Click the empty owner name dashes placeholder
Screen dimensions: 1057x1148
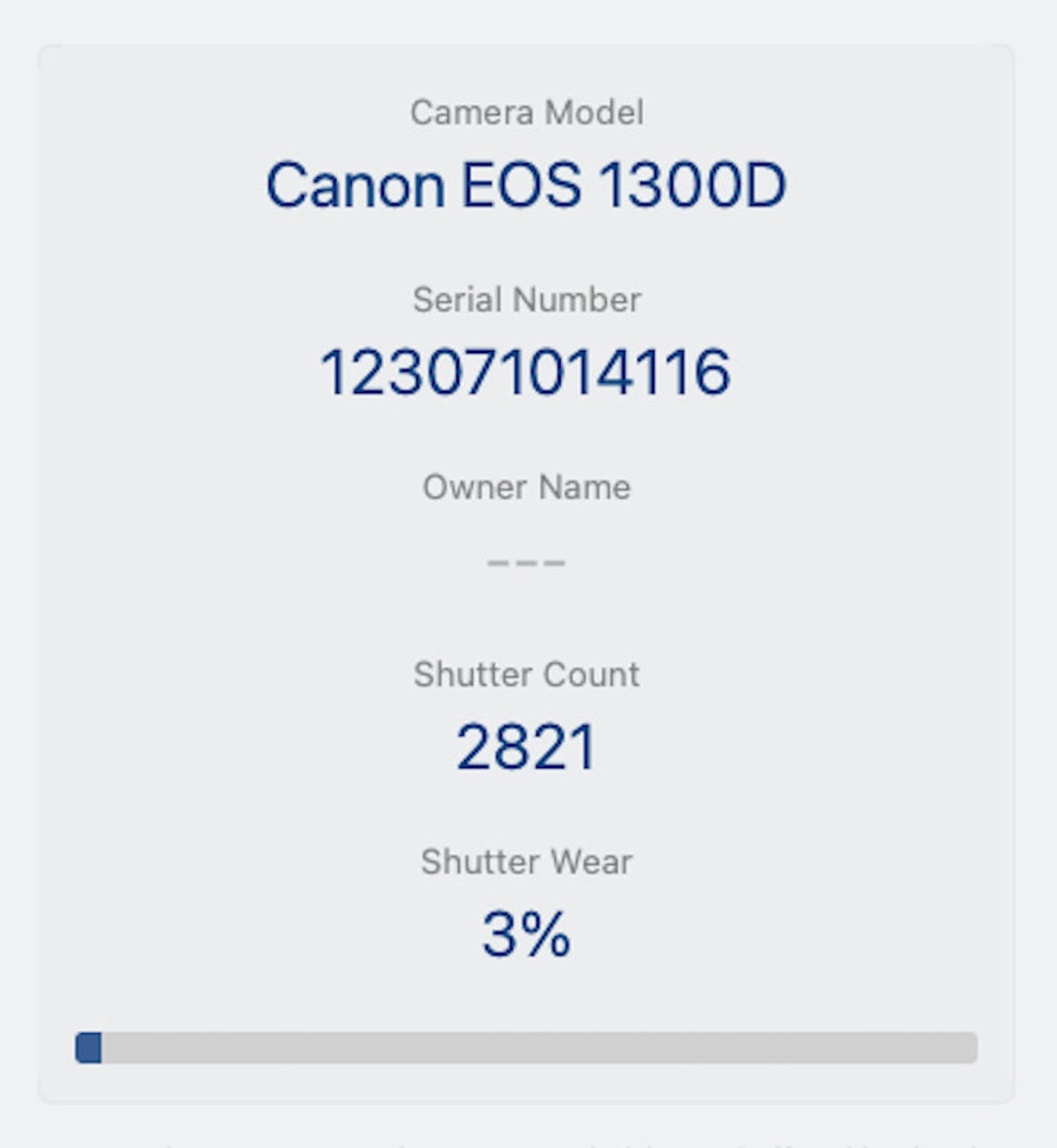pyautogui.click(x=526, y=563)
